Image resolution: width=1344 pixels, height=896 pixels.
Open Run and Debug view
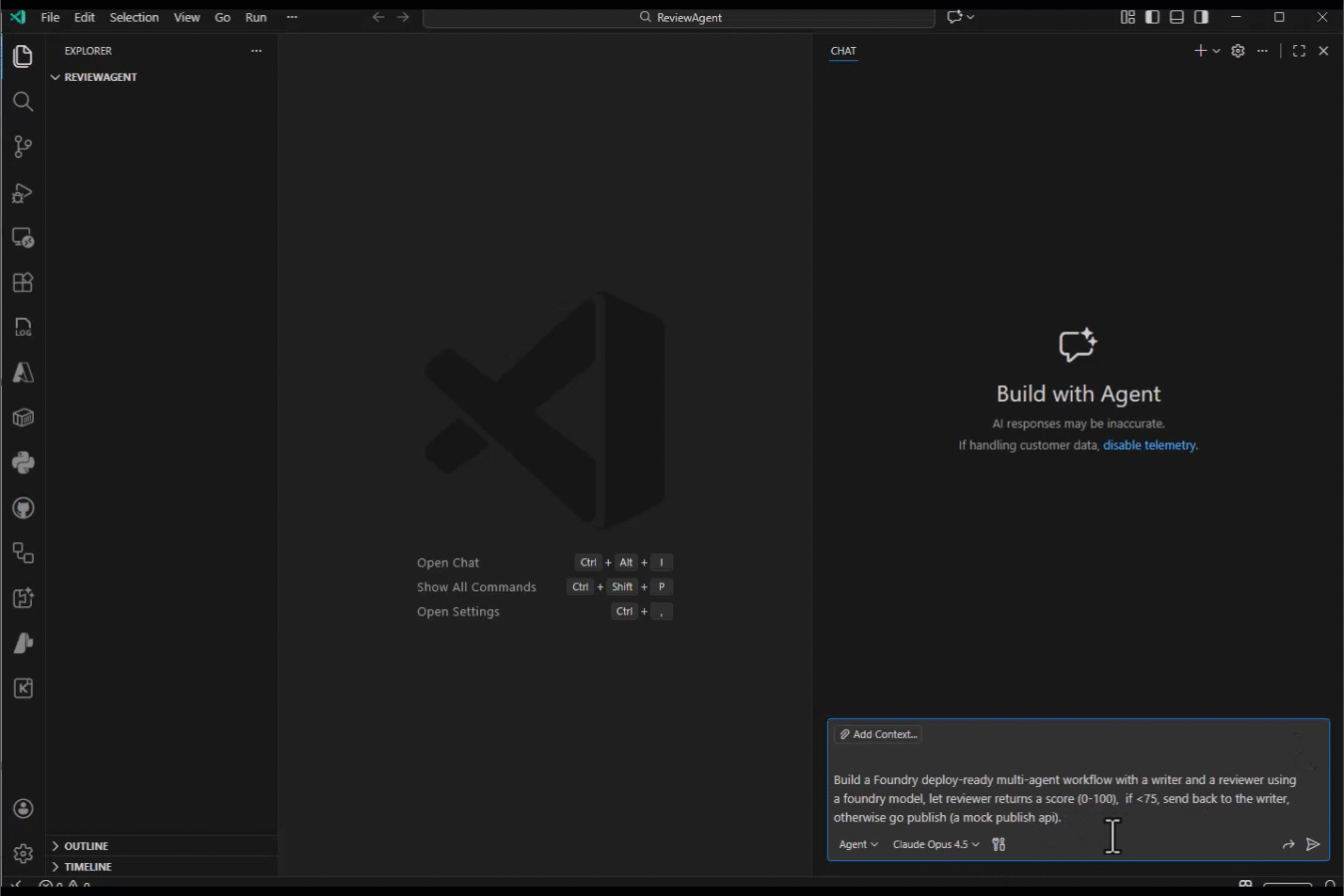point(24,193)
